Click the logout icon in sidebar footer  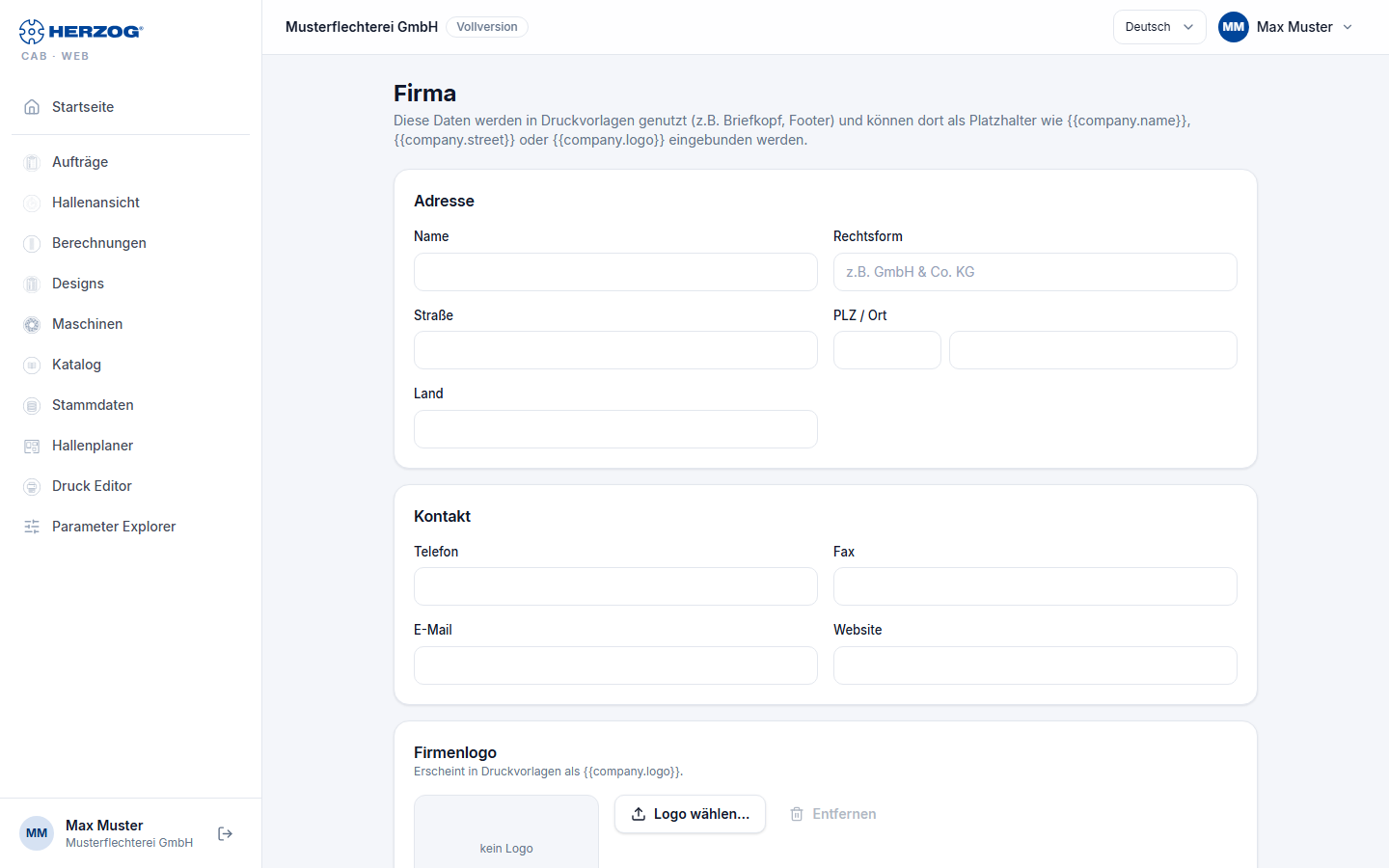click(x=226, y=833)
